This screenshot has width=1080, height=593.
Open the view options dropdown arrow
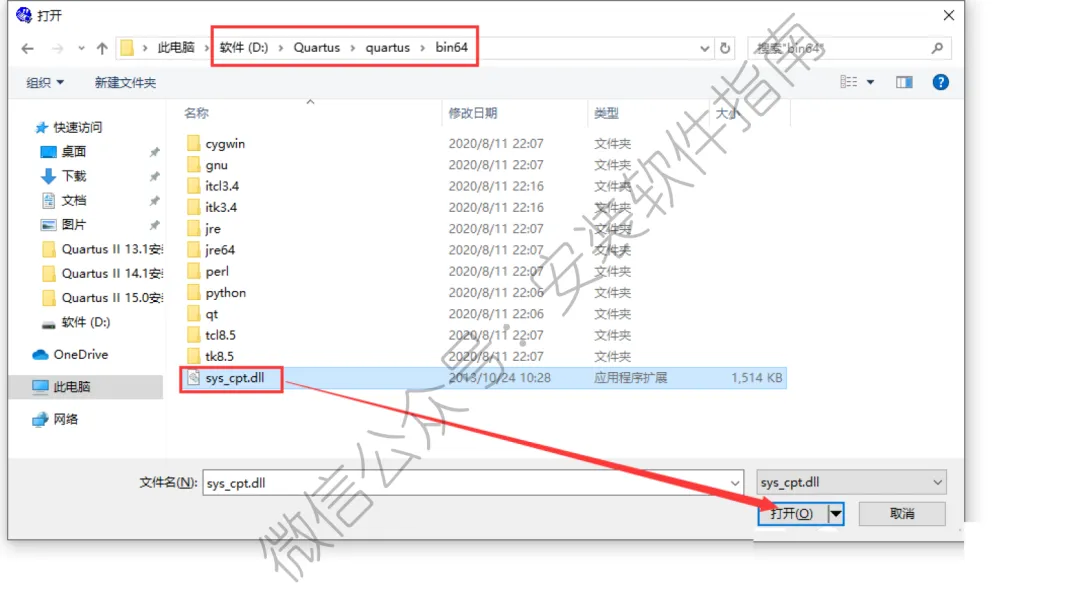coord(871,83)
